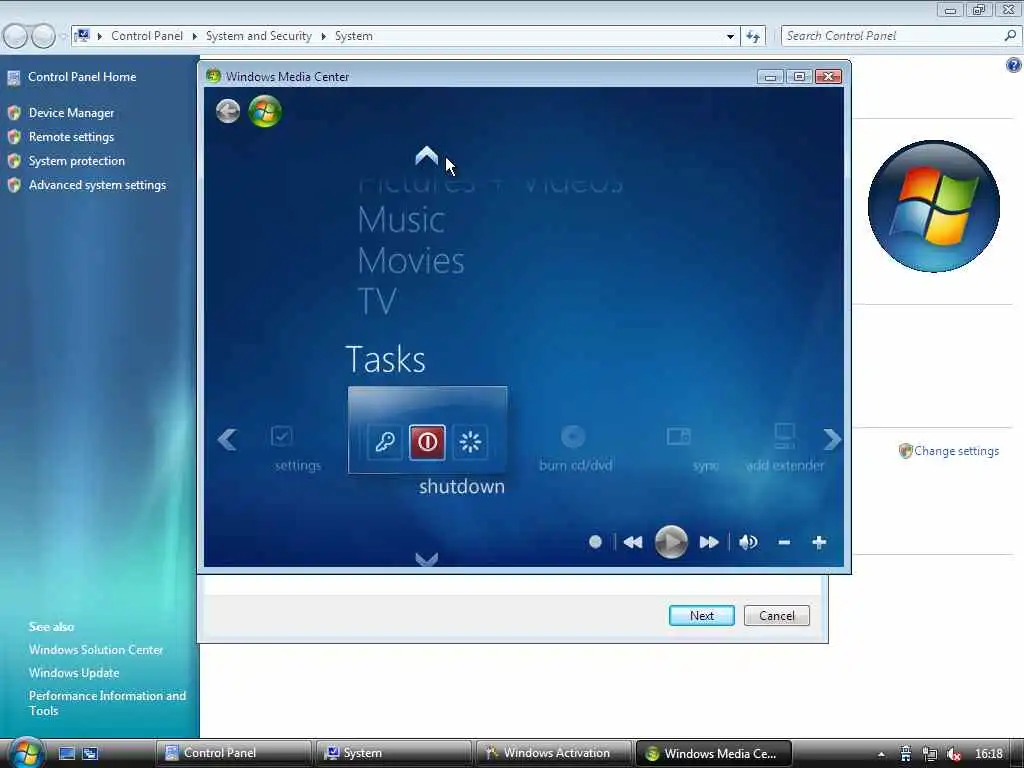
Task: Click the record button in transport controls
Action: (x=595, y=542)
